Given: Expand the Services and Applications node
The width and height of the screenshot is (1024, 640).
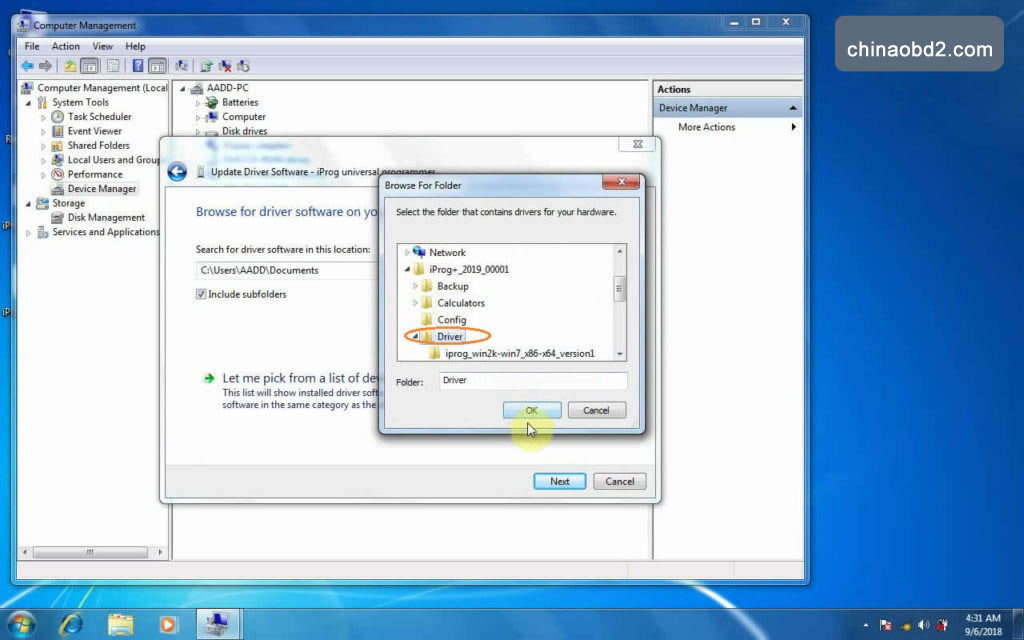Looking at the screenshot, I should [28, 232].
